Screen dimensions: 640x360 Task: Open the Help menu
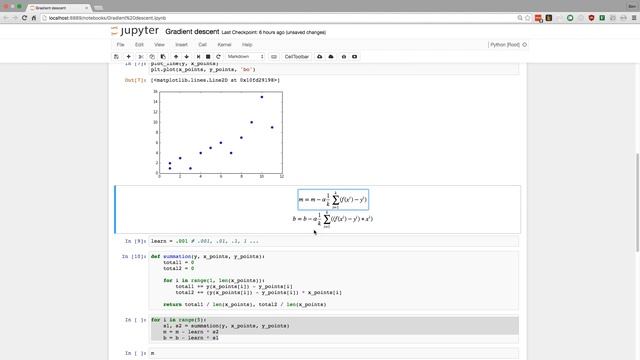click(x=247, y=44)
